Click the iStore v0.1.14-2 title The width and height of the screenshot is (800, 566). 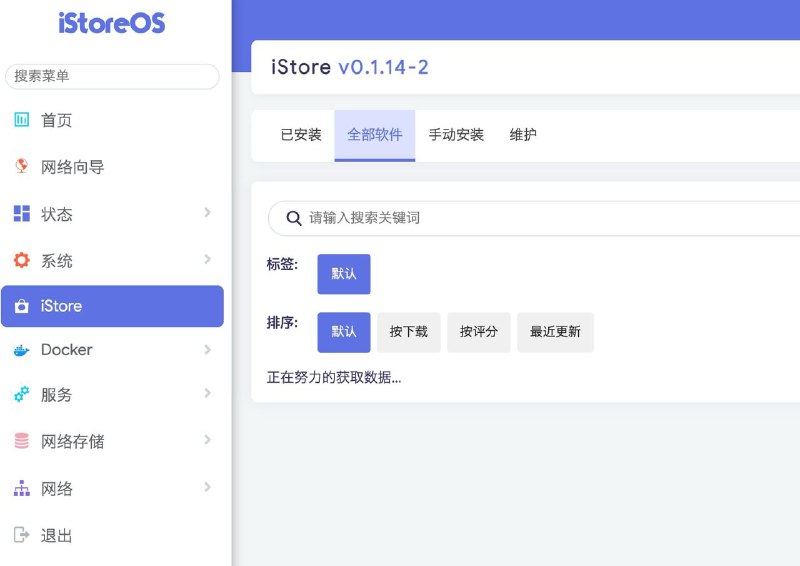pos(349,67)
